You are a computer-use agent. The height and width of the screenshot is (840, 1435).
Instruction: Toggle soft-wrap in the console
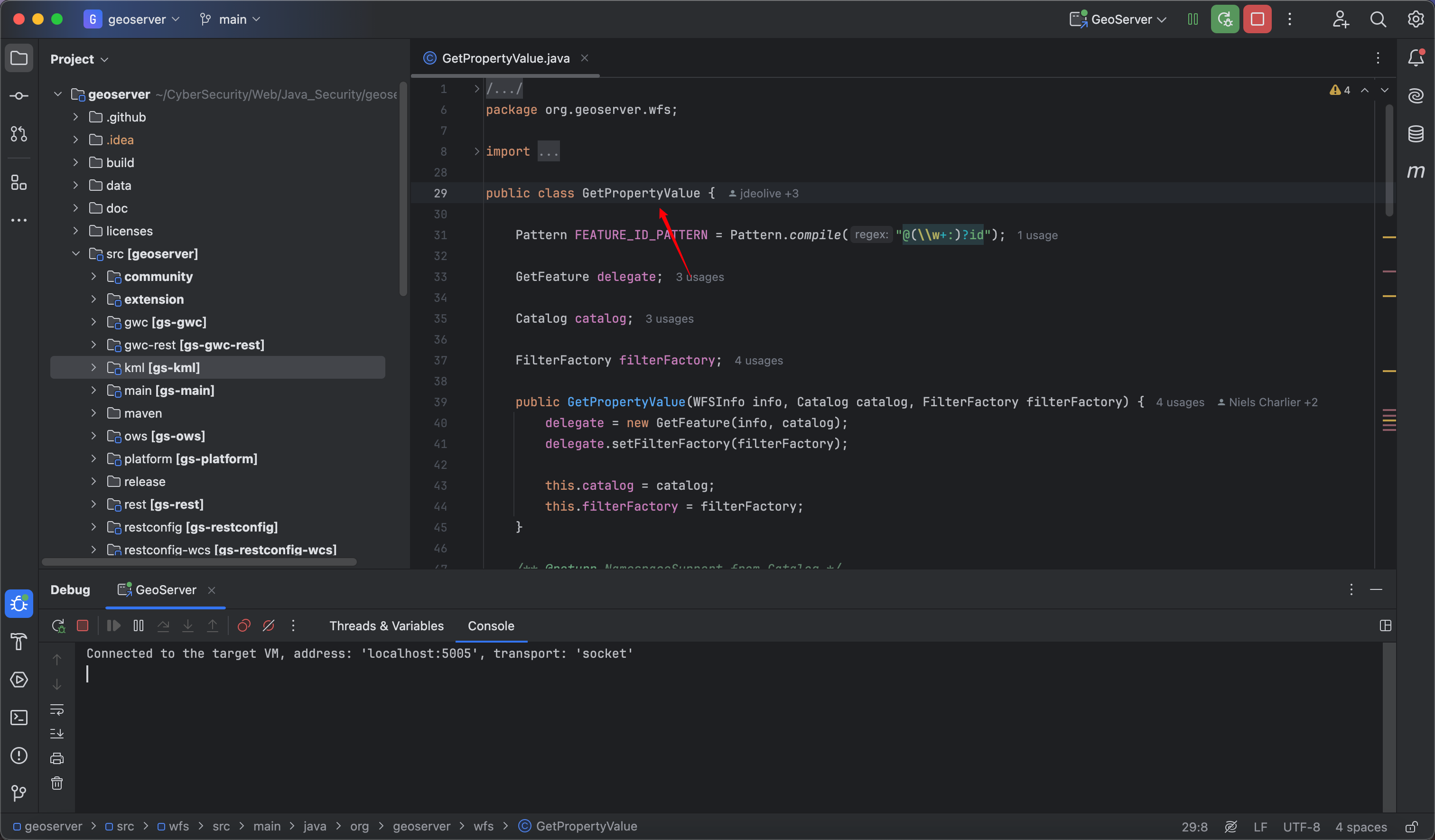(57, 709)
